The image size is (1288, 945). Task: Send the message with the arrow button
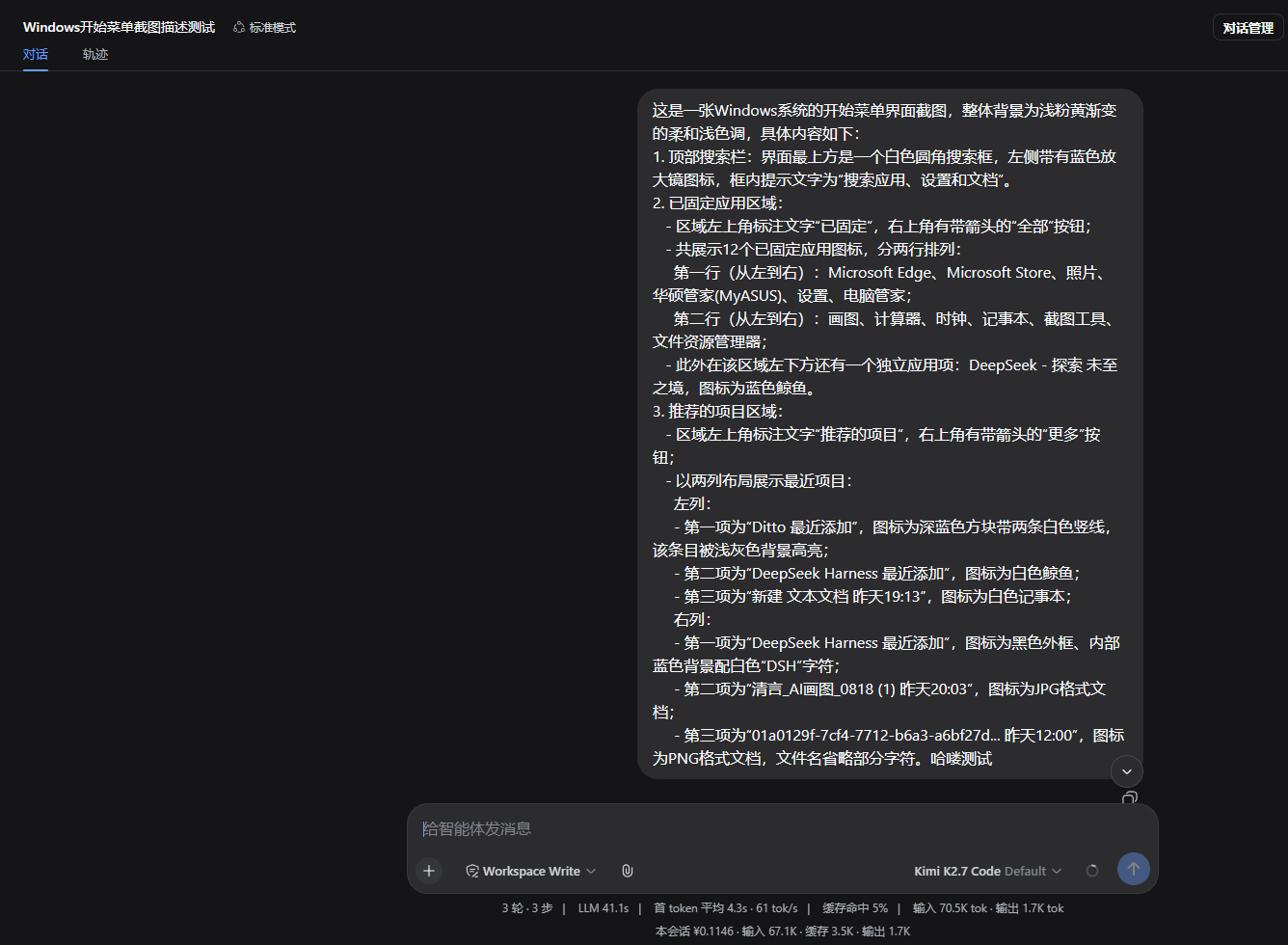point(1133,869)
